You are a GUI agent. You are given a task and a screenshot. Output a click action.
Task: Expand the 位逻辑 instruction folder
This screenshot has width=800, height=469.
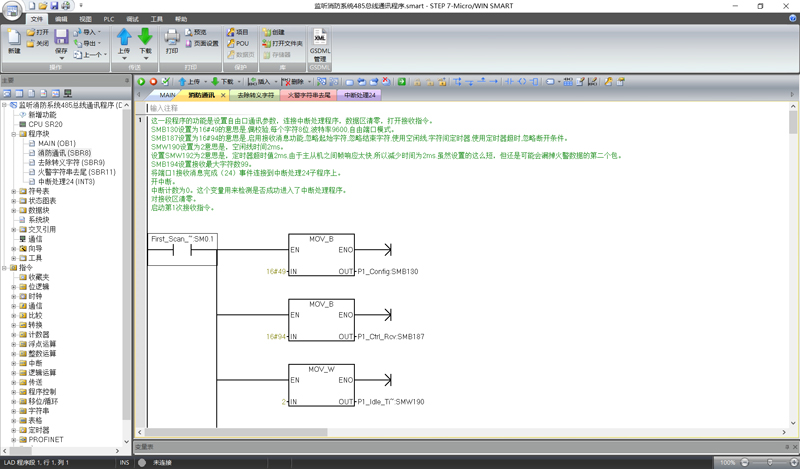14,287
